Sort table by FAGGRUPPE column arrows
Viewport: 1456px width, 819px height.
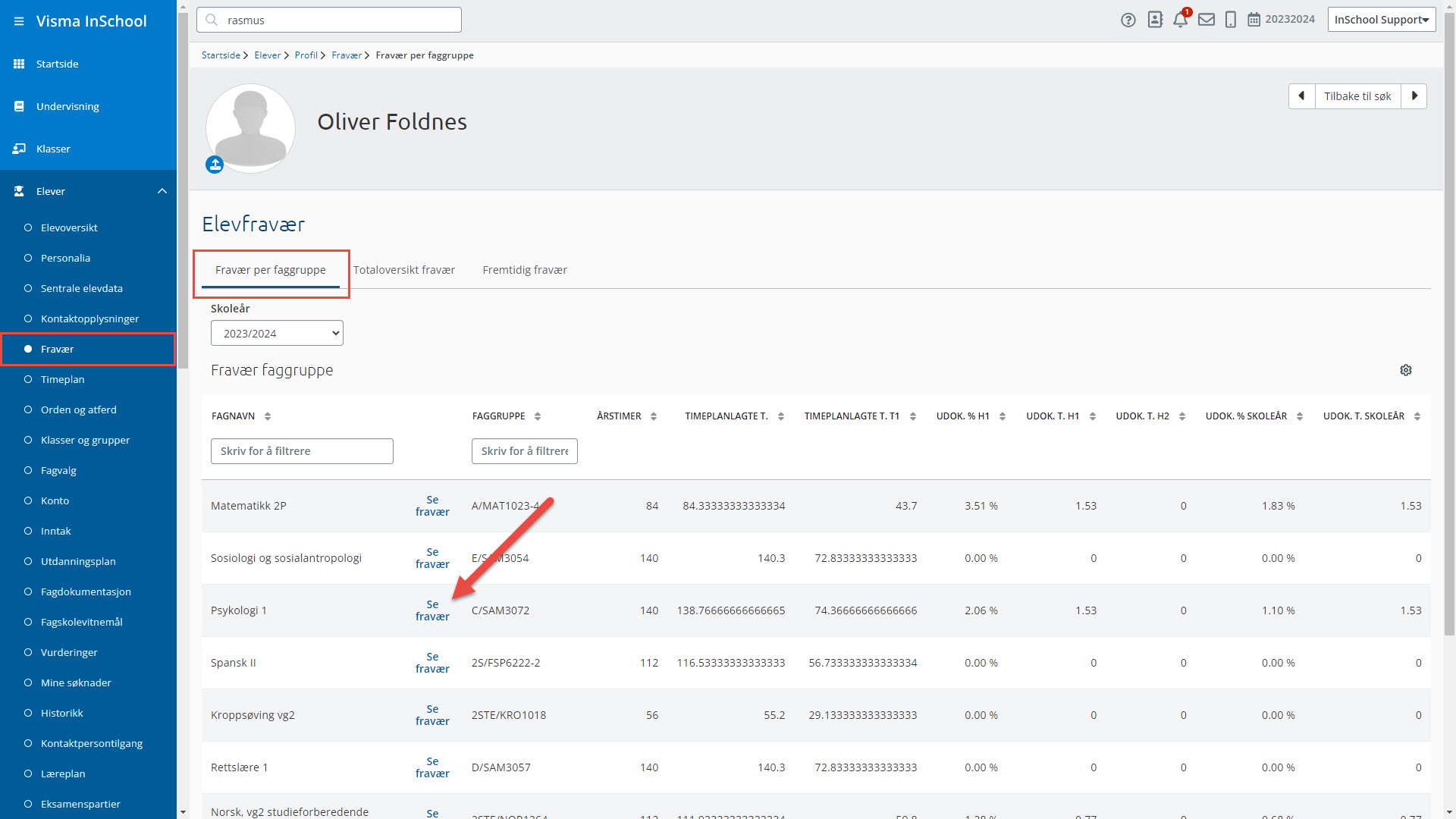point(538,416)
